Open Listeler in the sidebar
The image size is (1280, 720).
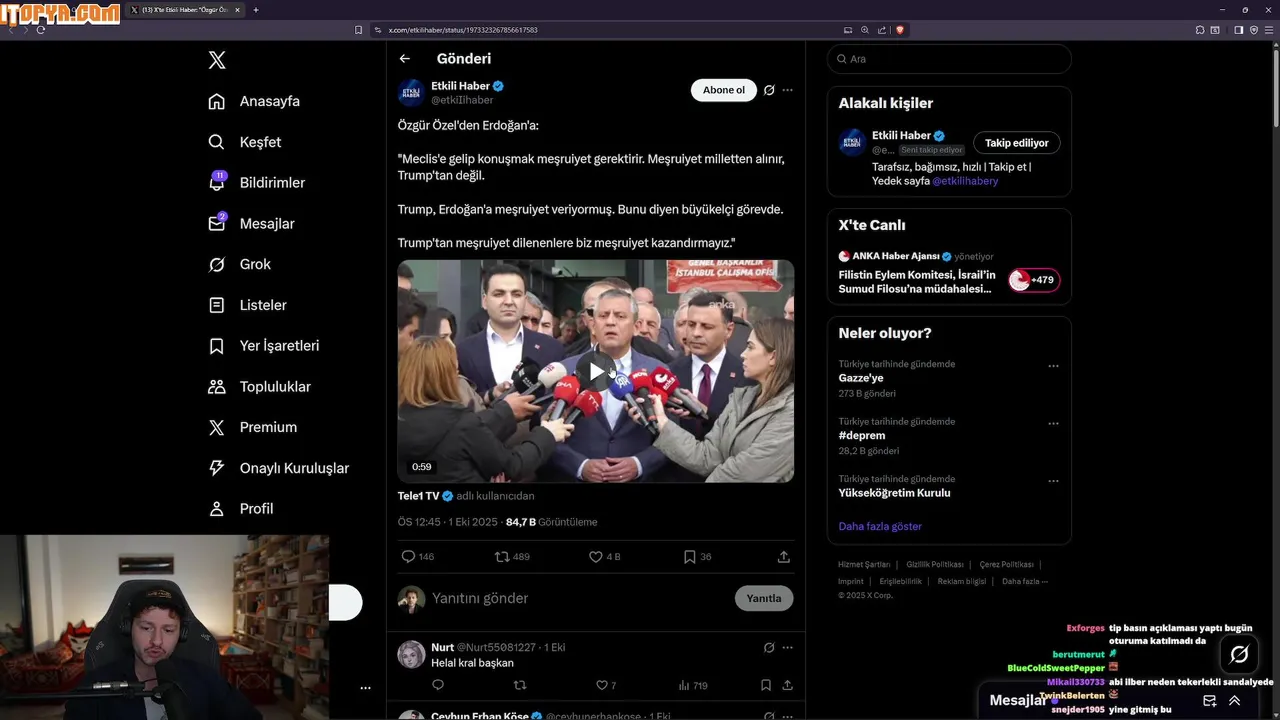click(x=247, y=305)
